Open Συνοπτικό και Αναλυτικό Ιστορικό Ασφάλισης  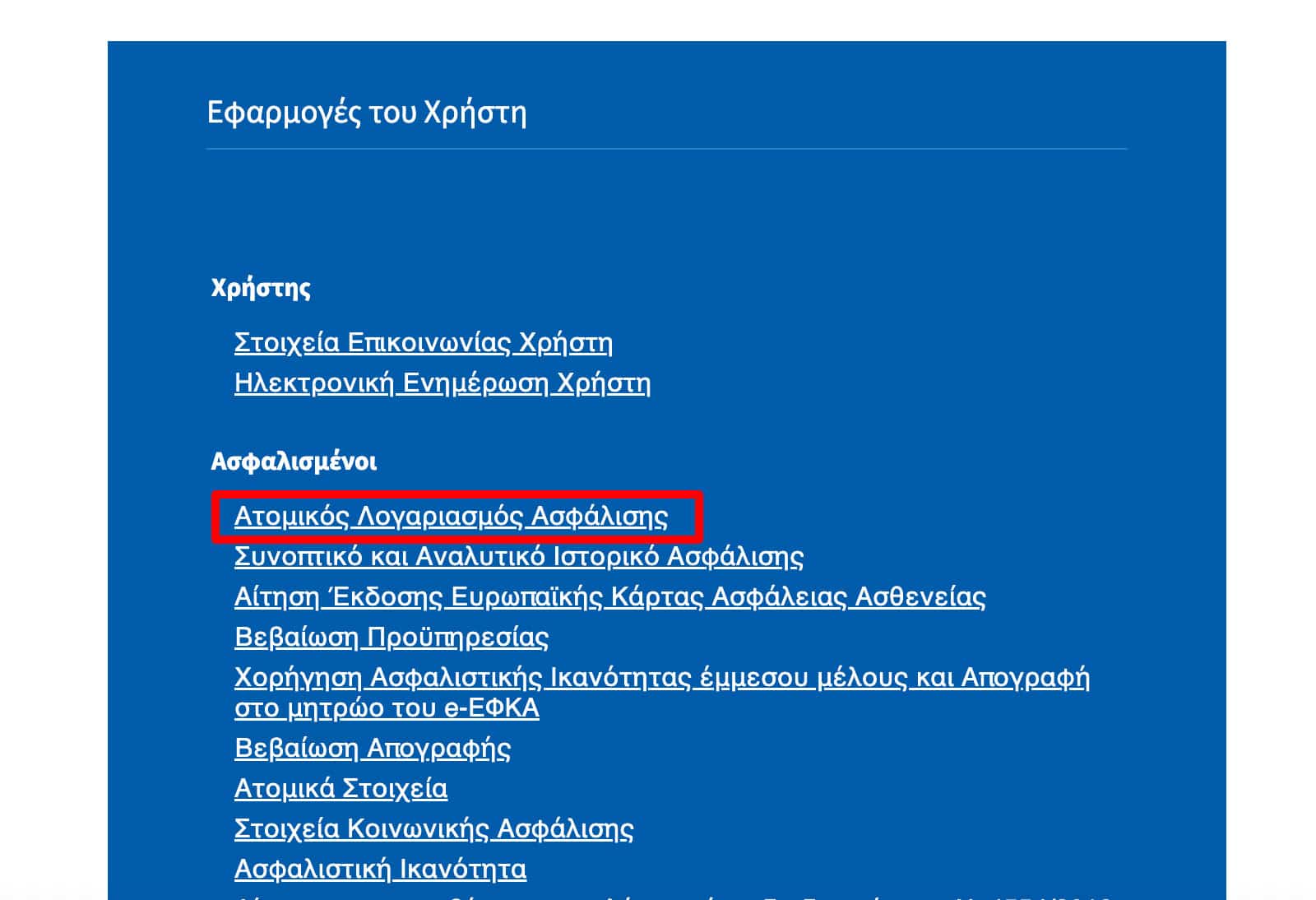(518, 557)
